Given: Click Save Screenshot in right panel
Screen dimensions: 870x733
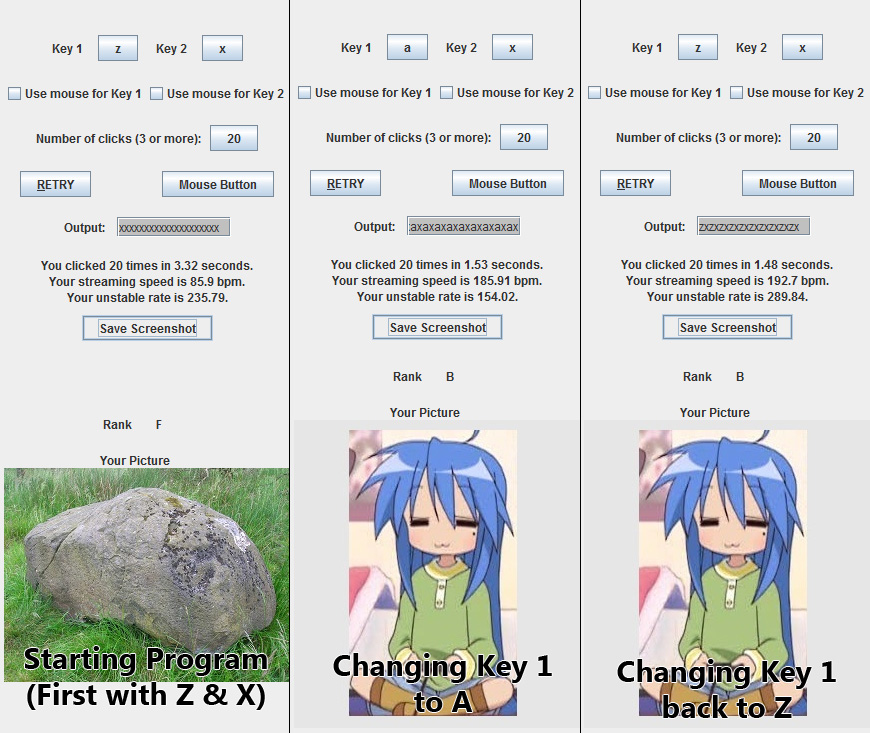Looking at the screenshot, I should point(727,327).
